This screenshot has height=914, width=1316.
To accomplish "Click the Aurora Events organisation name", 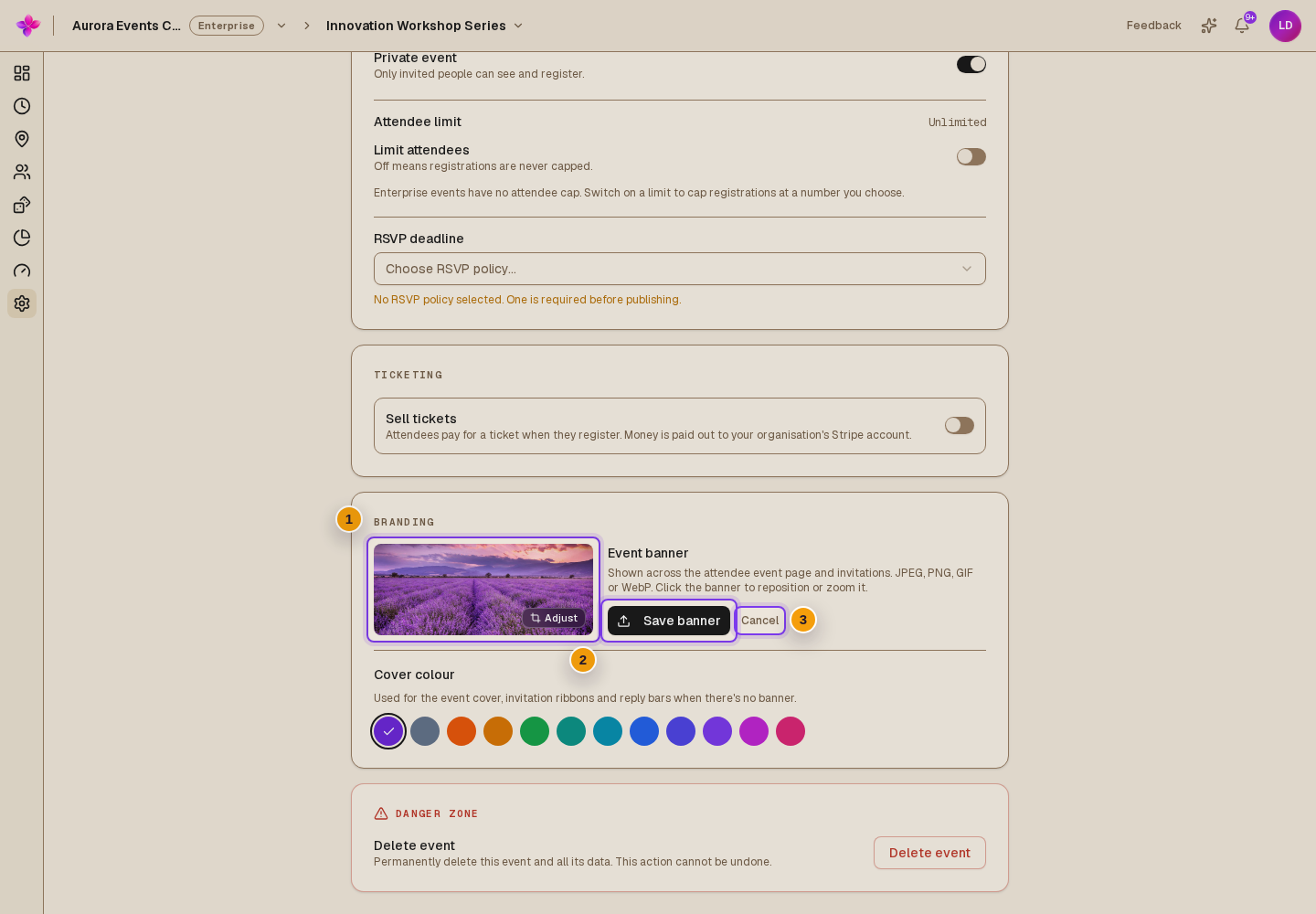I will click(x=126, y=26).
